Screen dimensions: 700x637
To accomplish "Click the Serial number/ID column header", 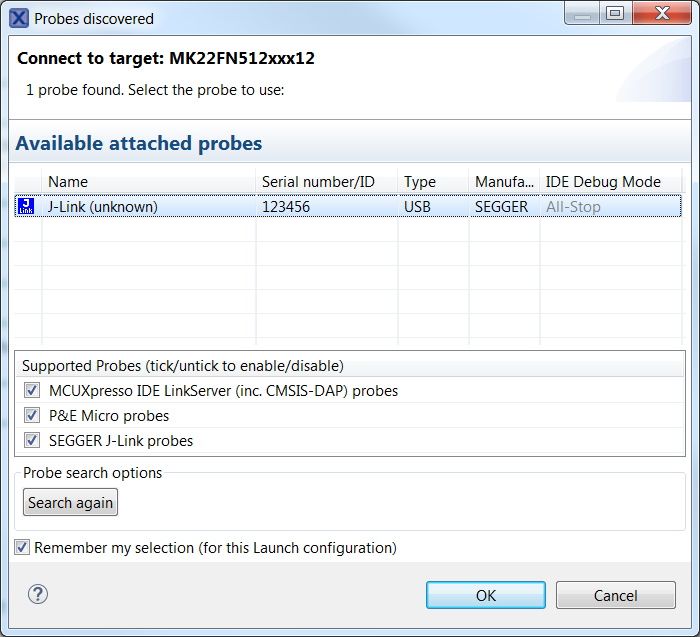I will pos(326,182).
